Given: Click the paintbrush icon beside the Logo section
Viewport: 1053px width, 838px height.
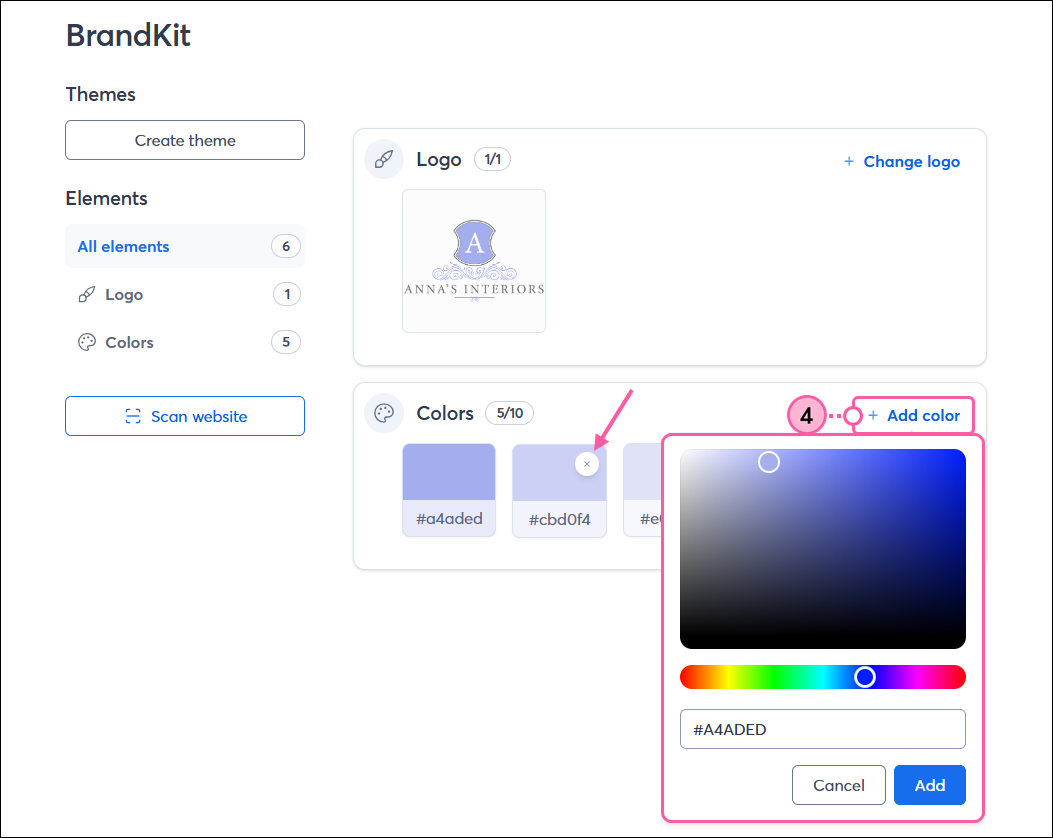Looking at the screenshot, I should (x=384, y=159).
